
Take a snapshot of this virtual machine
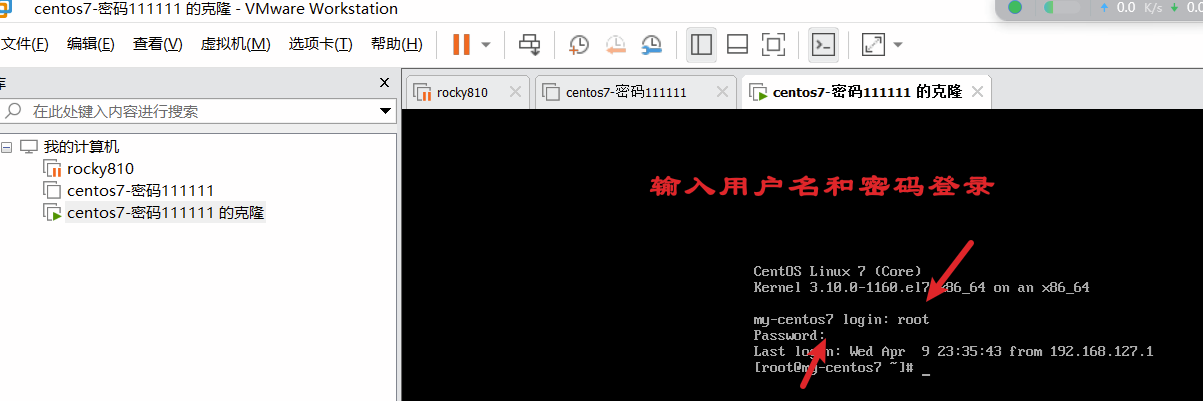click(x=579, y=44)
